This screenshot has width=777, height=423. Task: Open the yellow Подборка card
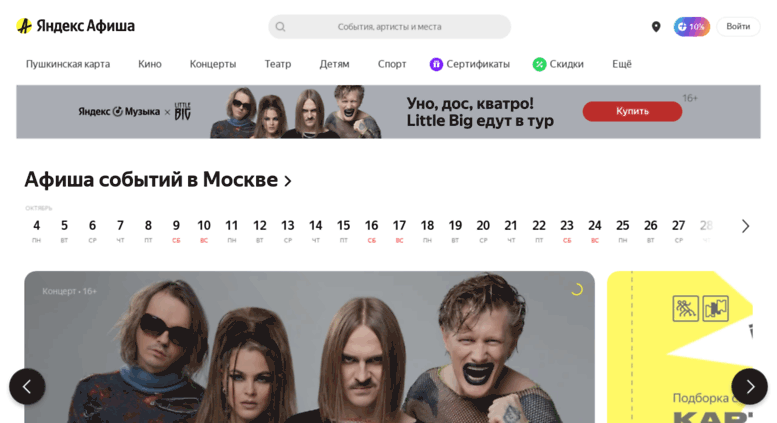coord(680,347)
